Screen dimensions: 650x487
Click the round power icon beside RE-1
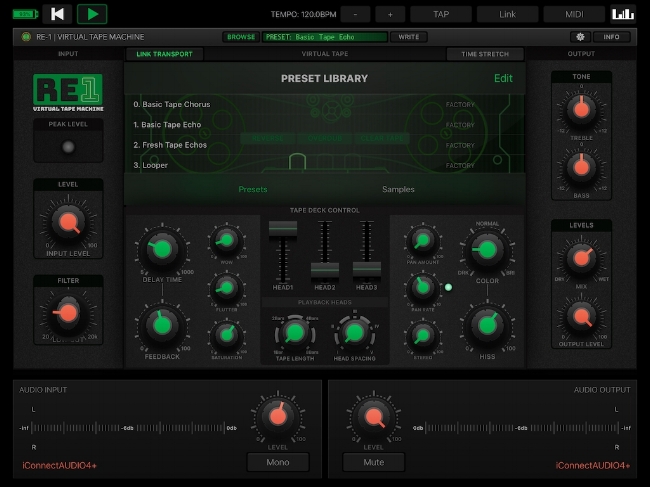click(x=26, y=37)
